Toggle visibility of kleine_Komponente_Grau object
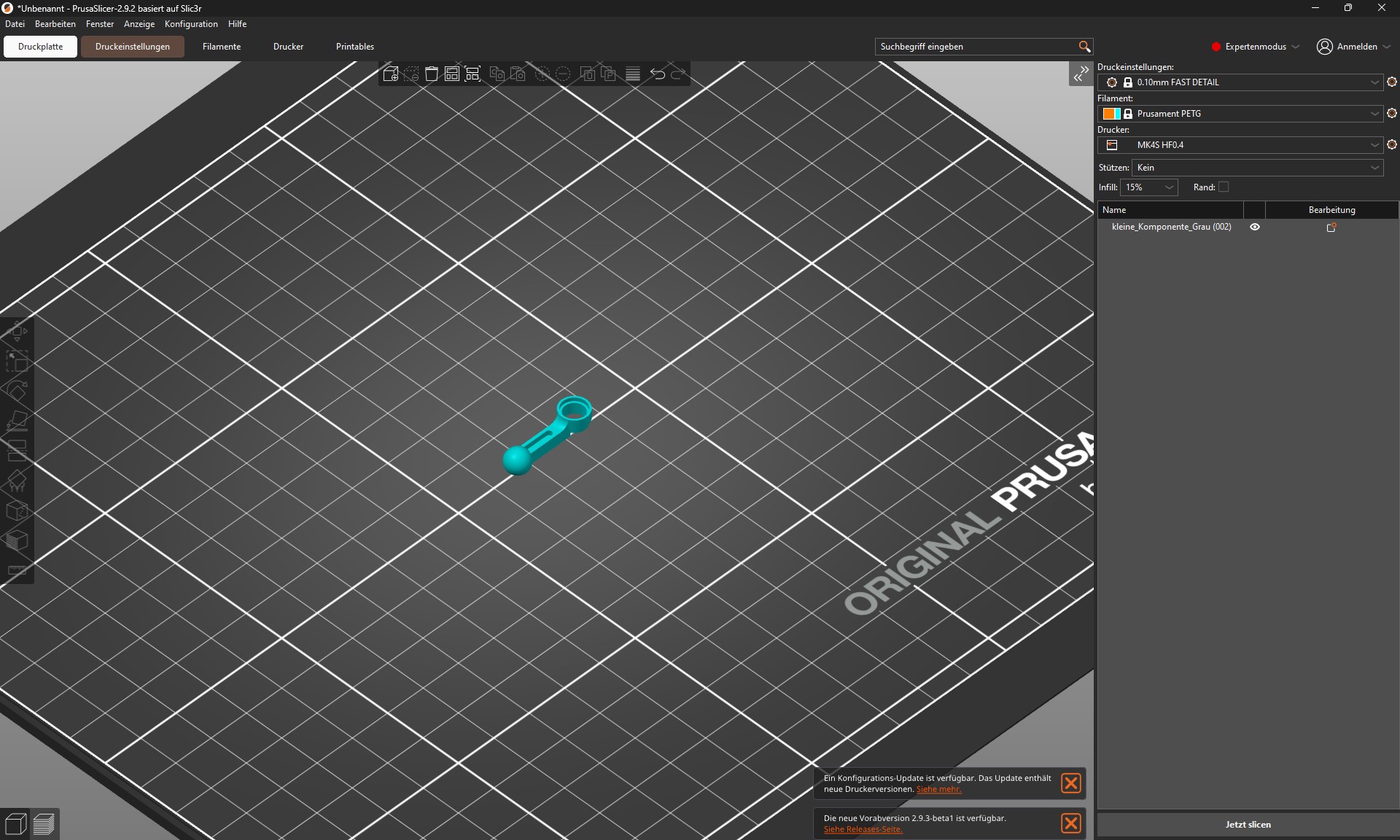Image resolution: width=1400 pixels, height=840 pixels. tap(1255, 227)
